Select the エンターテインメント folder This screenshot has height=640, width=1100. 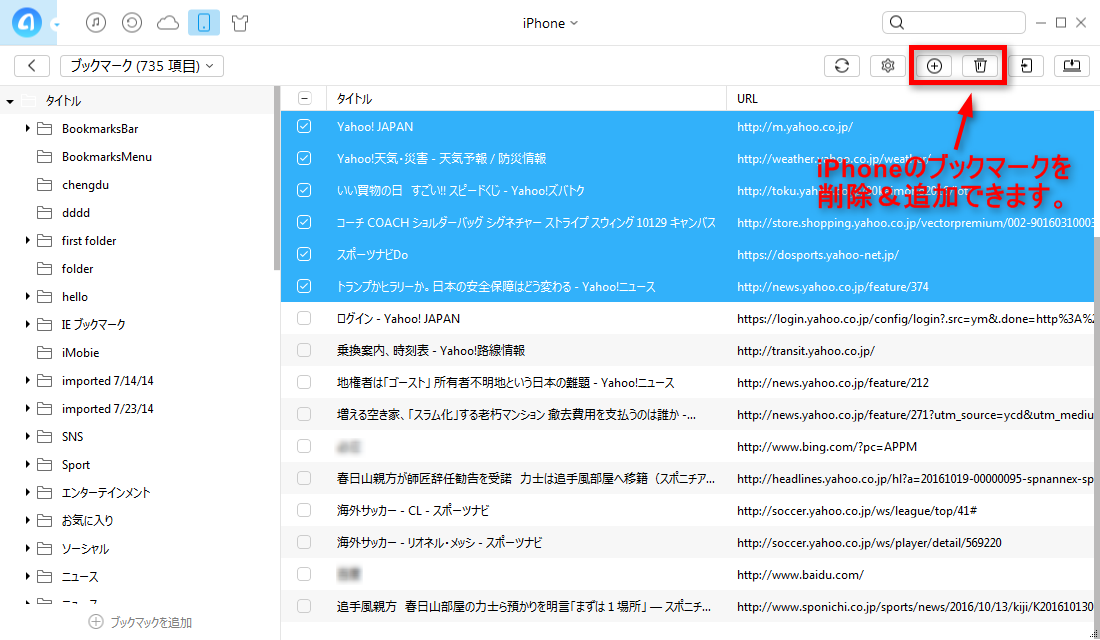click(106, 493)
